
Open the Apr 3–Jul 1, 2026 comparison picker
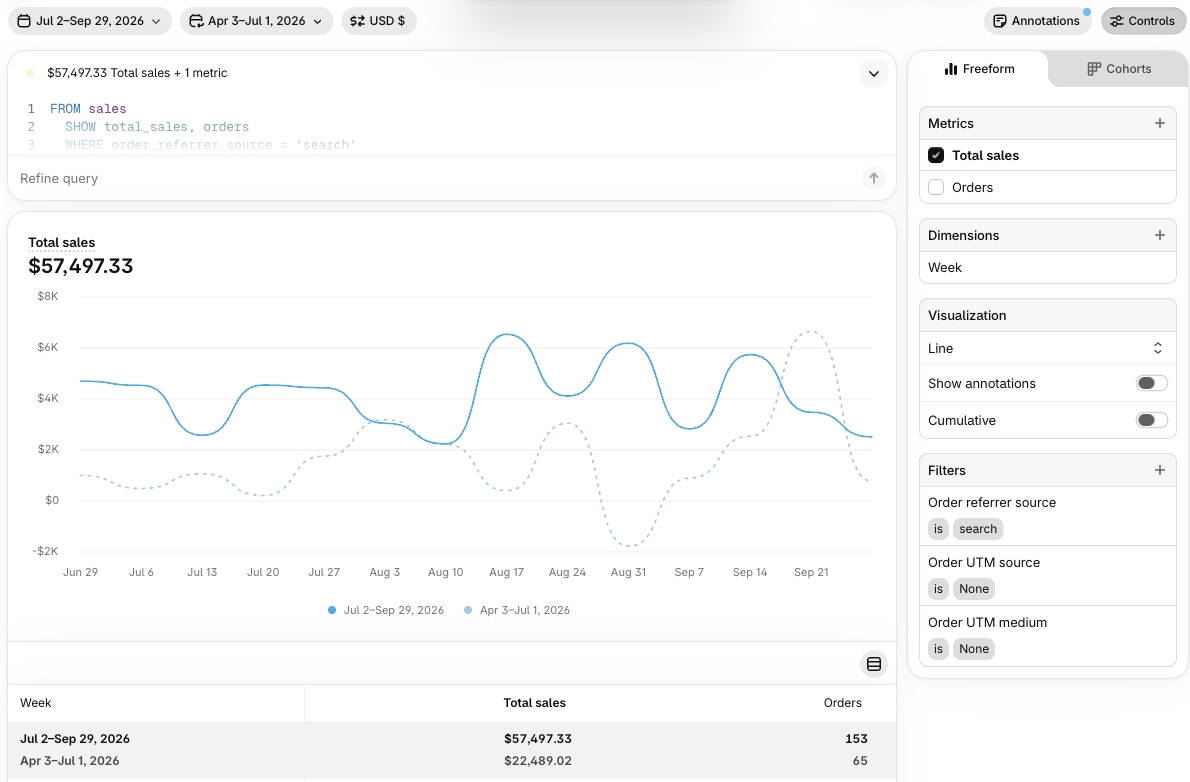click(x=257, y=21)
